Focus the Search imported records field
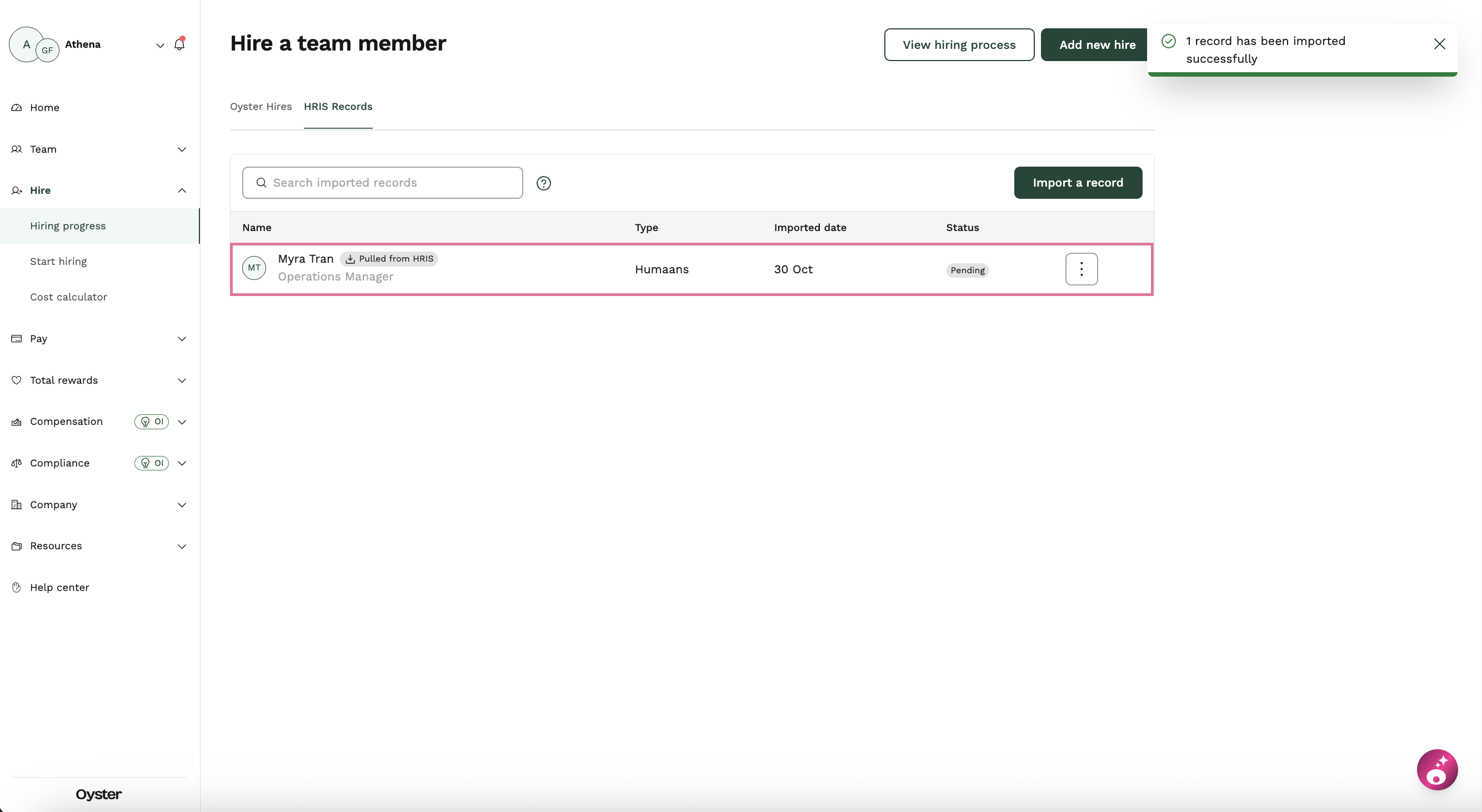Viewport: 1482px width, 812px height. pos(382,183)
